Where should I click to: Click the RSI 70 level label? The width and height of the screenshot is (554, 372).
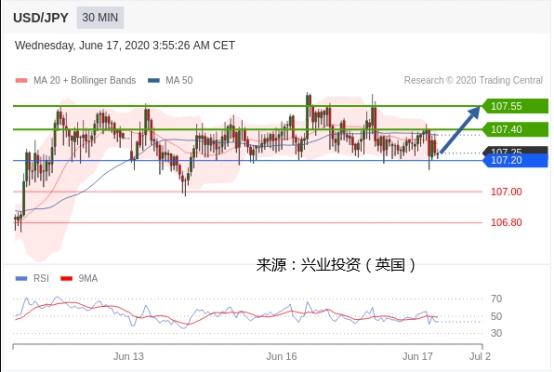(x=496, y=299)
